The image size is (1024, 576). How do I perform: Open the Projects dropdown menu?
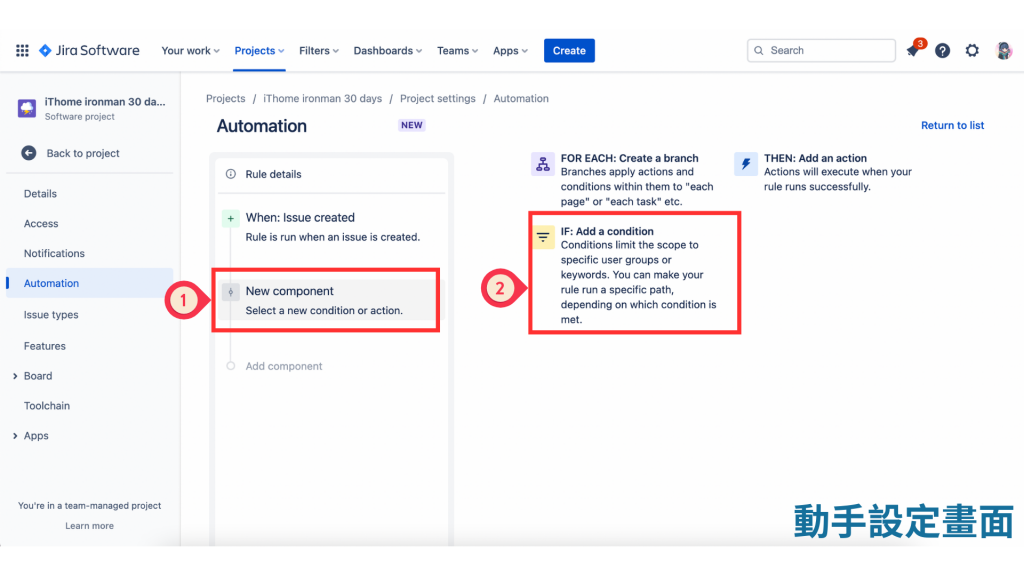(259, 50)
